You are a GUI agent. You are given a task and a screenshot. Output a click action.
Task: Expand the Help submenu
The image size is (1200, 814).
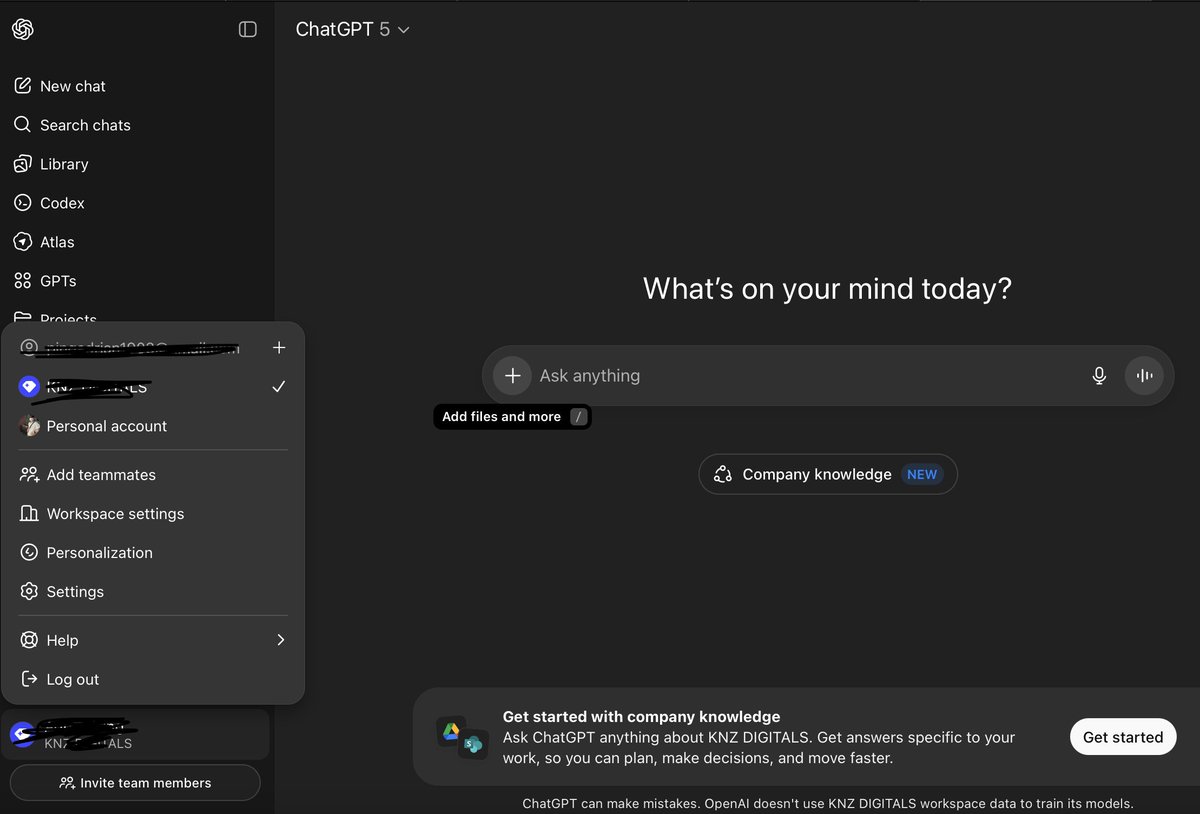153,640
